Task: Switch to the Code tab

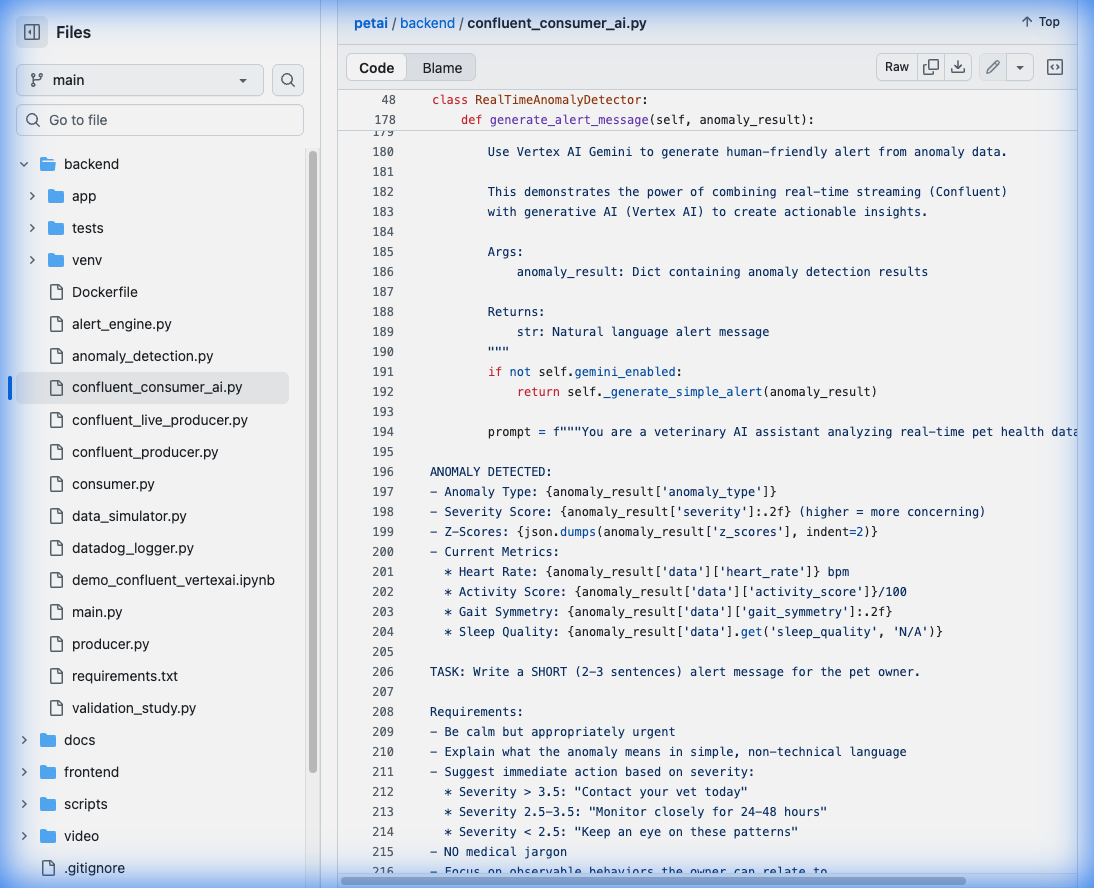Action: pyautogui.click(x=377, y=68)
